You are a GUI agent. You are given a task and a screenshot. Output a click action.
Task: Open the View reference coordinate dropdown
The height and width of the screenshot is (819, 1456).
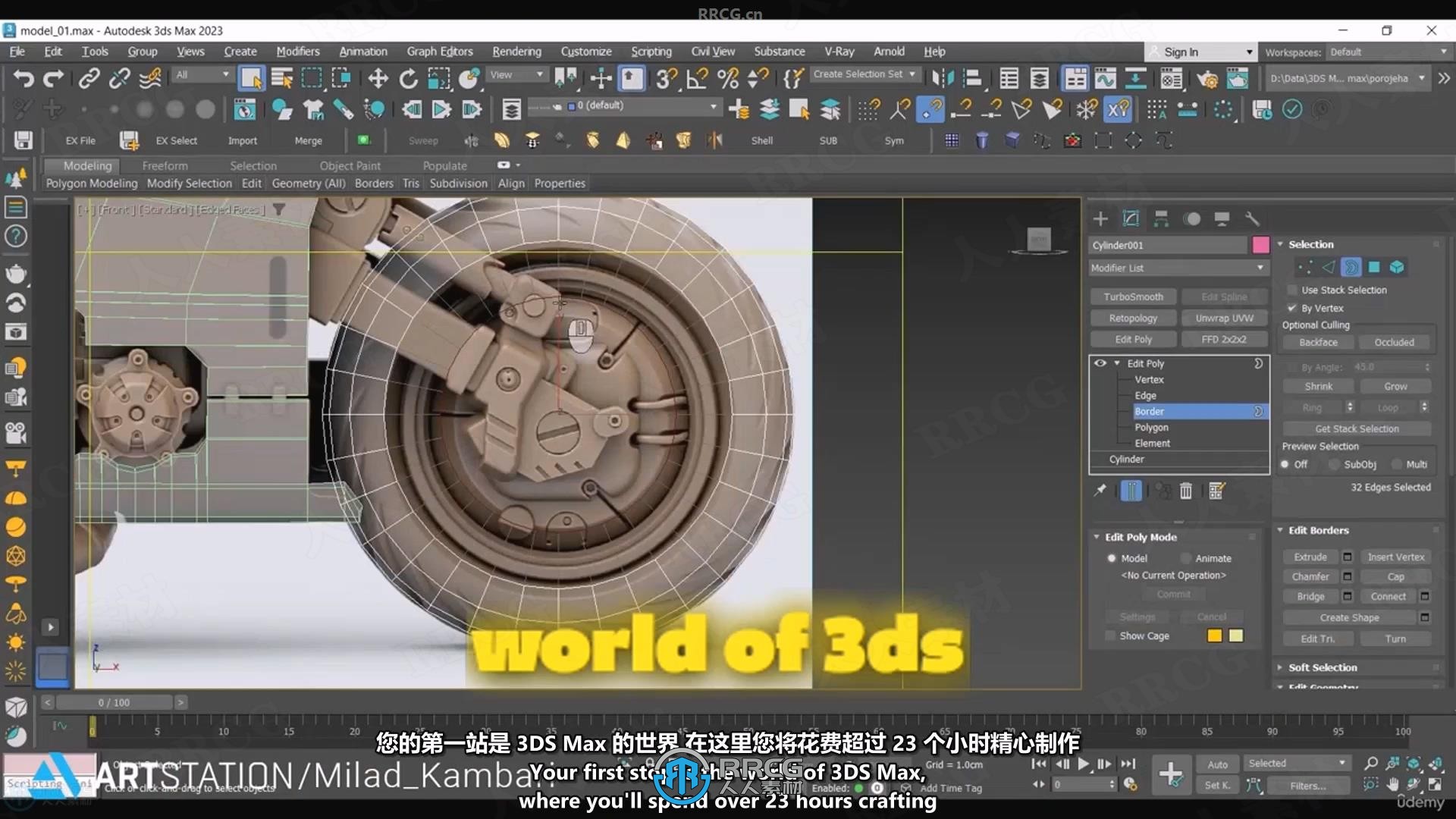pyautogui.click(x=516, y=74)
